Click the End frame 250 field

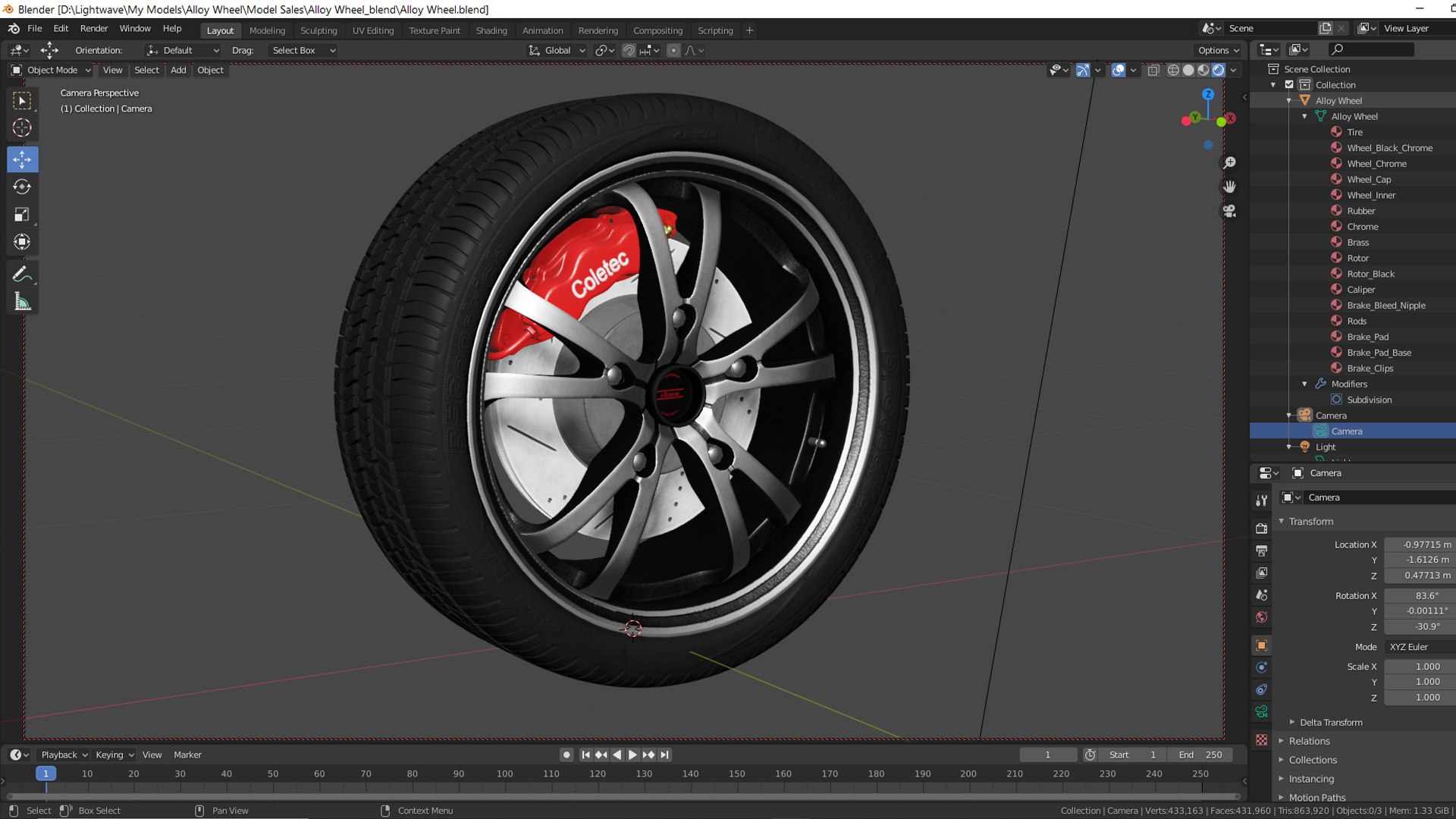[1200, 755]
